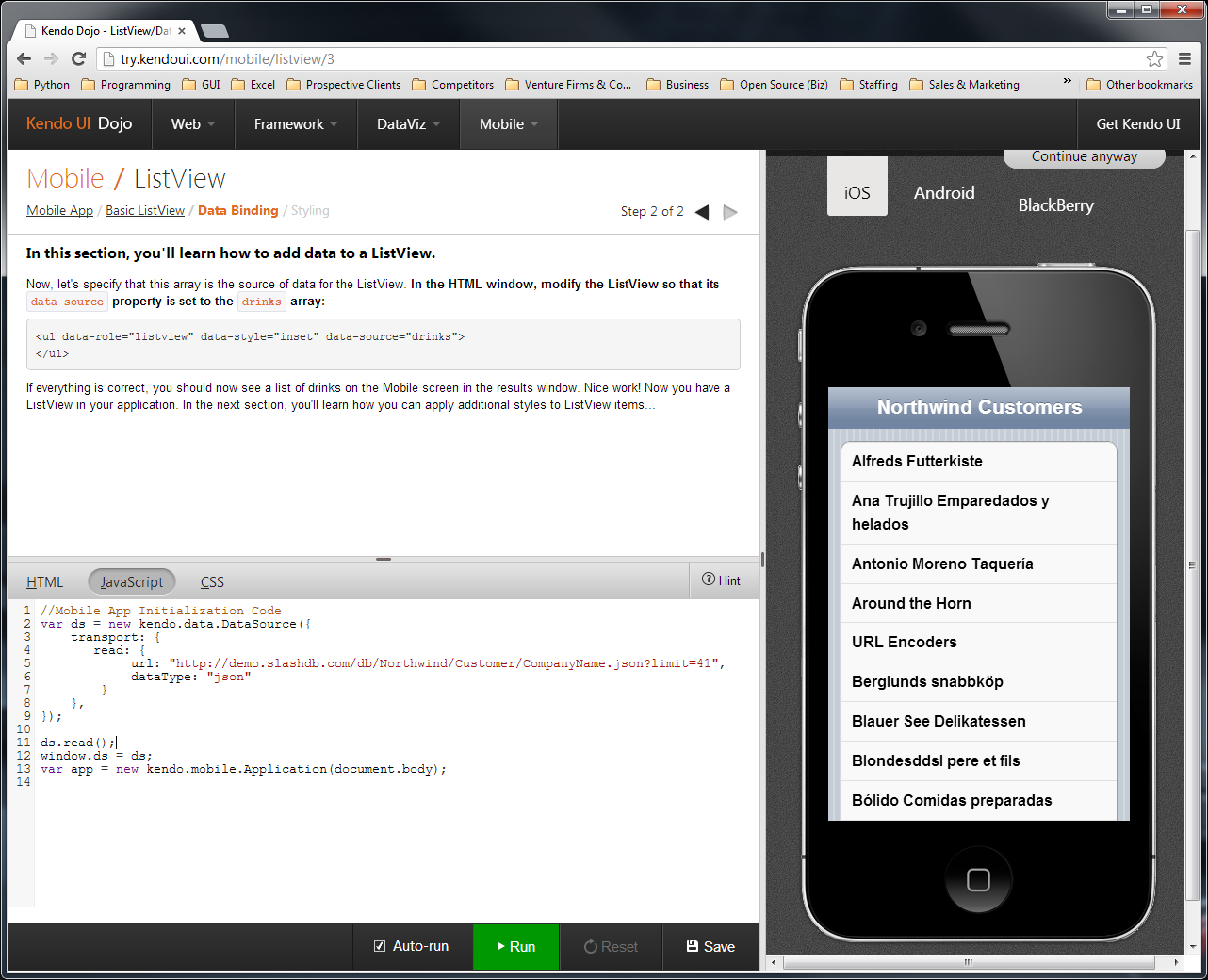The height and width of the screenshot is (980, 1208).
Task: Select Antonio Moreno Taquería in the list
Action: (x=979, y=564)
